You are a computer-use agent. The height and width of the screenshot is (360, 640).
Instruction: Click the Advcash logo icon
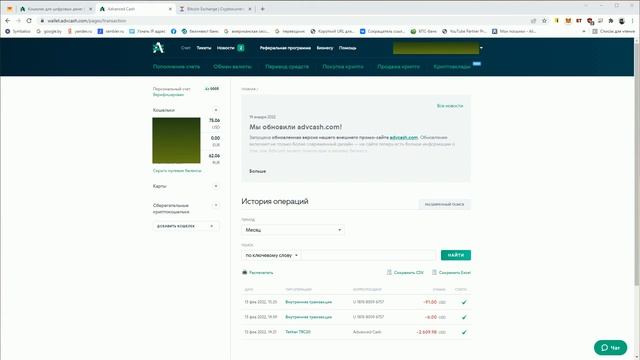pyautogui.click(x=158, y=48)
